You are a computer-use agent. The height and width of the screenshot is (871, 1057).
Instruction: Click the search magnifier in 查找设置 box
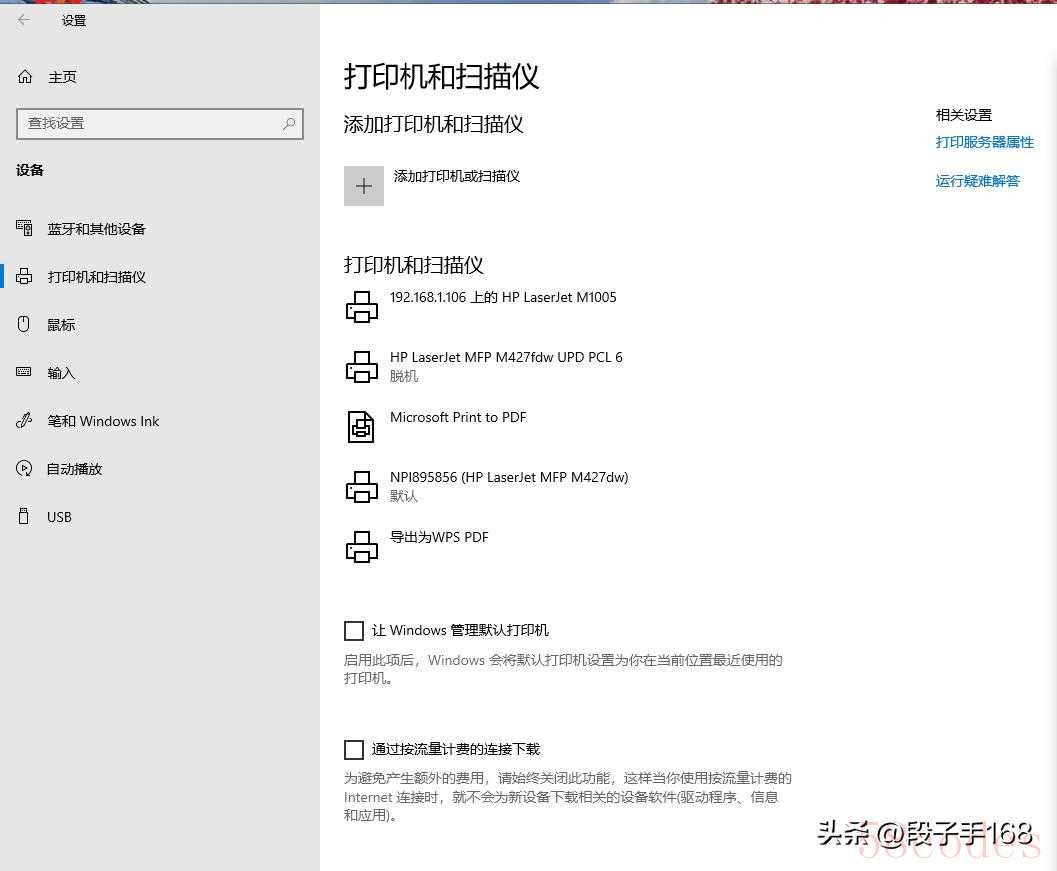point(289,123)
